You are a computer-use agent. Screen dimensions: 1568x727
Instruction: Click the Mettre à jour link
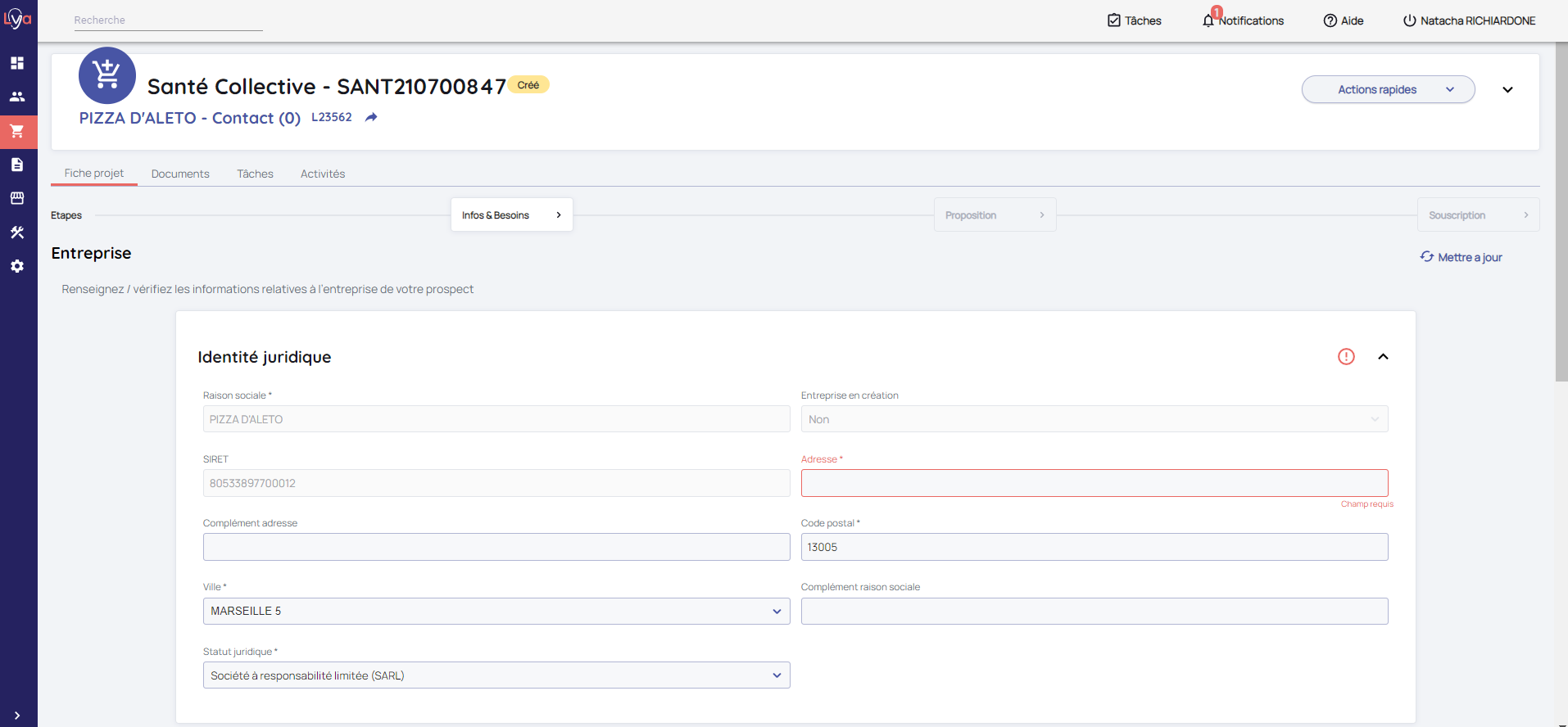point(1462,257)
